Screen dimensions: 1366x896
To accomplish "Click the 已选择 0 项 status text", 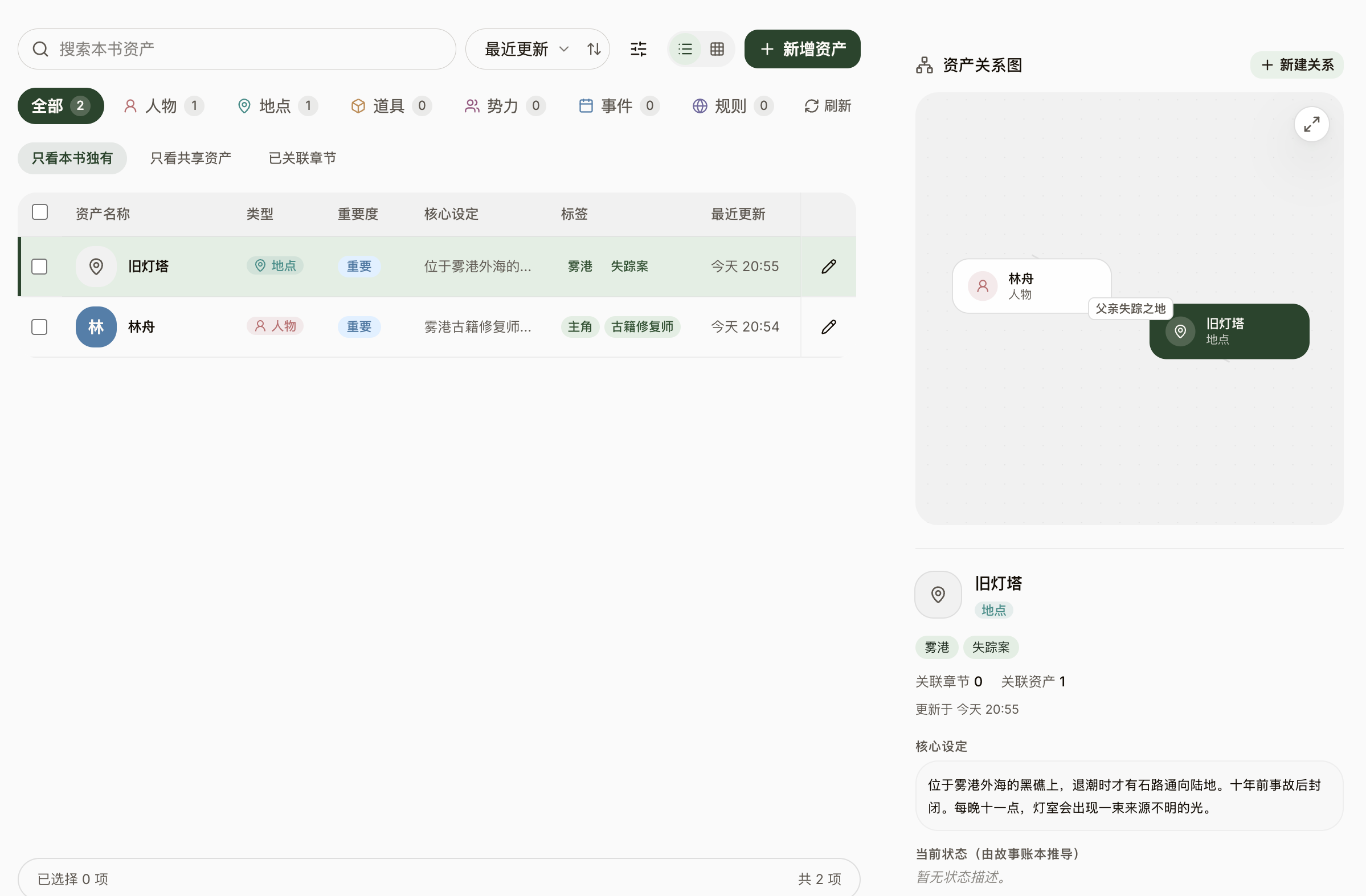I will click(73, 879).
